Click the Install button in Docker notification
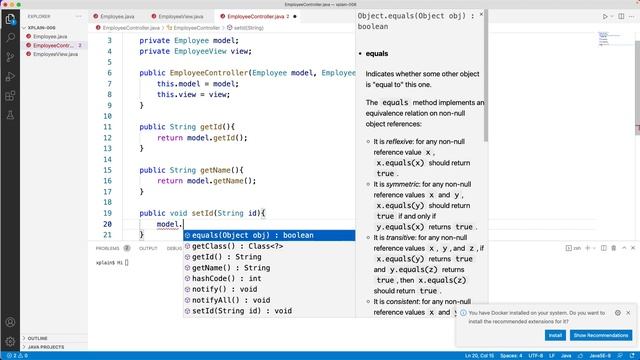This screenshot has height=360, width=640. click(555, 335)
